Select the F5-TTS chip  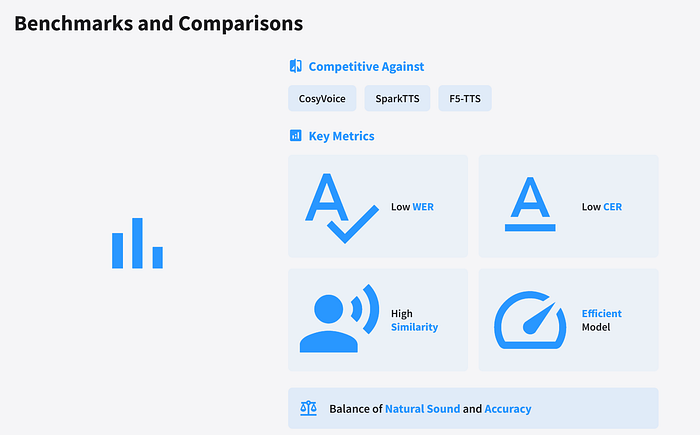(465, 98)
